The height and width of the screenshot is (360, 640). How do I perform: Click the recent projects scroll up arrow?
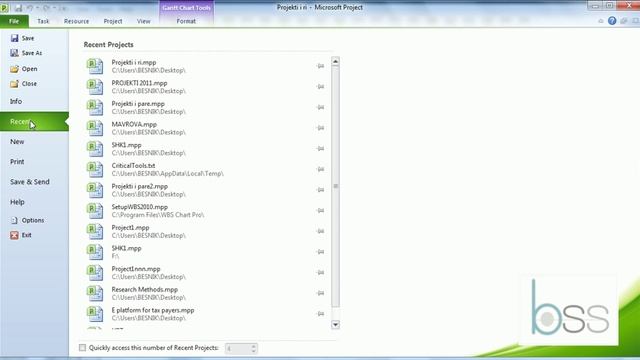click(x=336, y=62)
